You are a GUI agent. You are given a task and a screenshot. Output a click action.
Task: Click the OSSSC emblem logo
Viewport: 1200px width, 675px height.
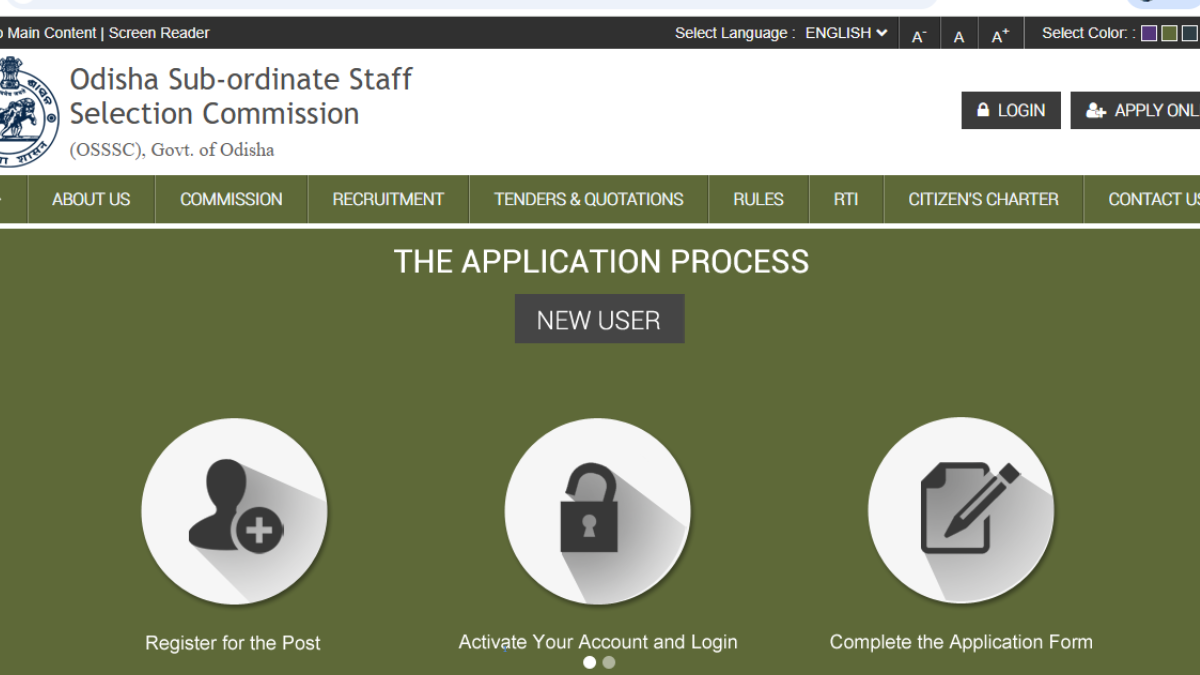pos(28,111)
